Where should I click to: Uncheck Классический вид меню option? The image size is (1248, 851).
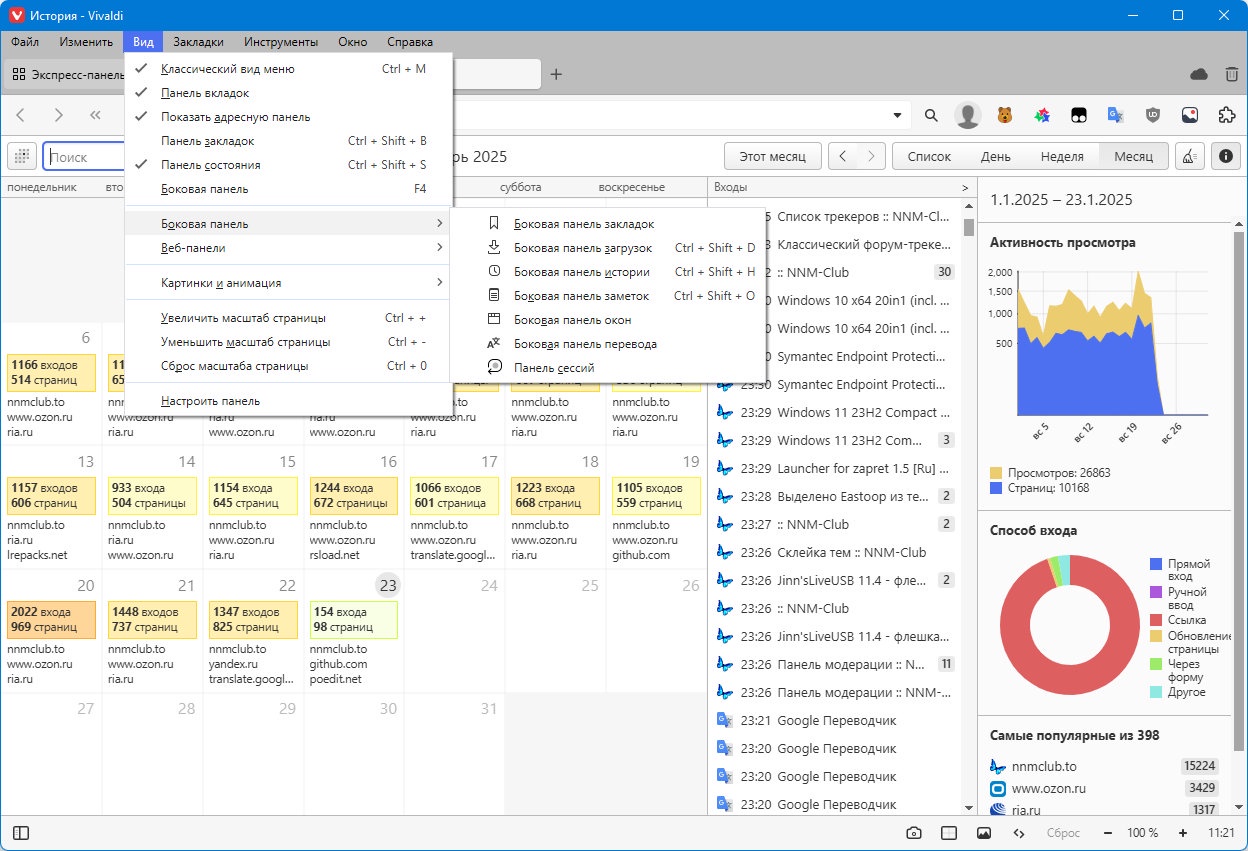(x=289, y=69)
